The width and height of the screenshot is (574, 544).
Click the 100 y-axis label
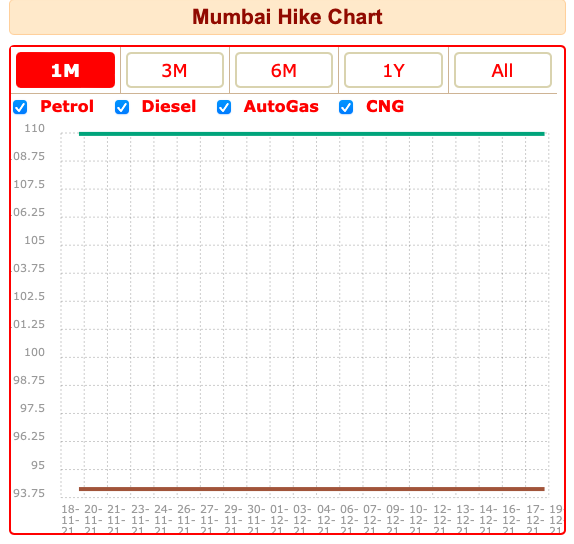click(34, 352)
